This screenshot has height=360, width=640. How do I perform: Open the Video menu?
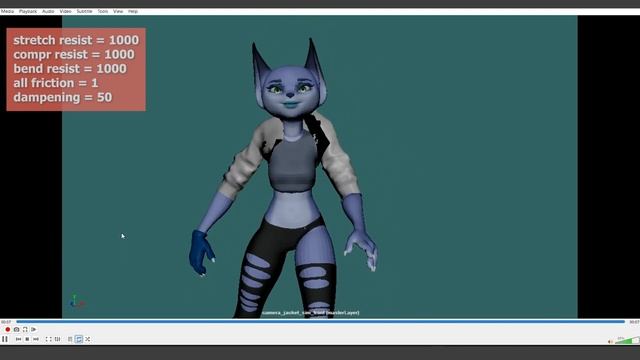[x=65, y=11]
